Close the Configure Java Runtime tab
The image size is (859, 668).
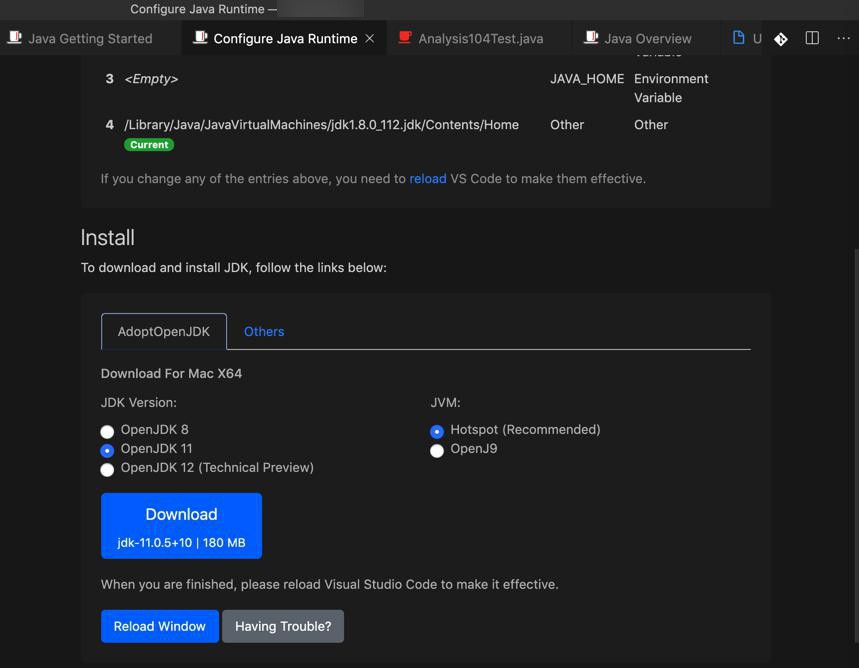(x=370, y=38)
